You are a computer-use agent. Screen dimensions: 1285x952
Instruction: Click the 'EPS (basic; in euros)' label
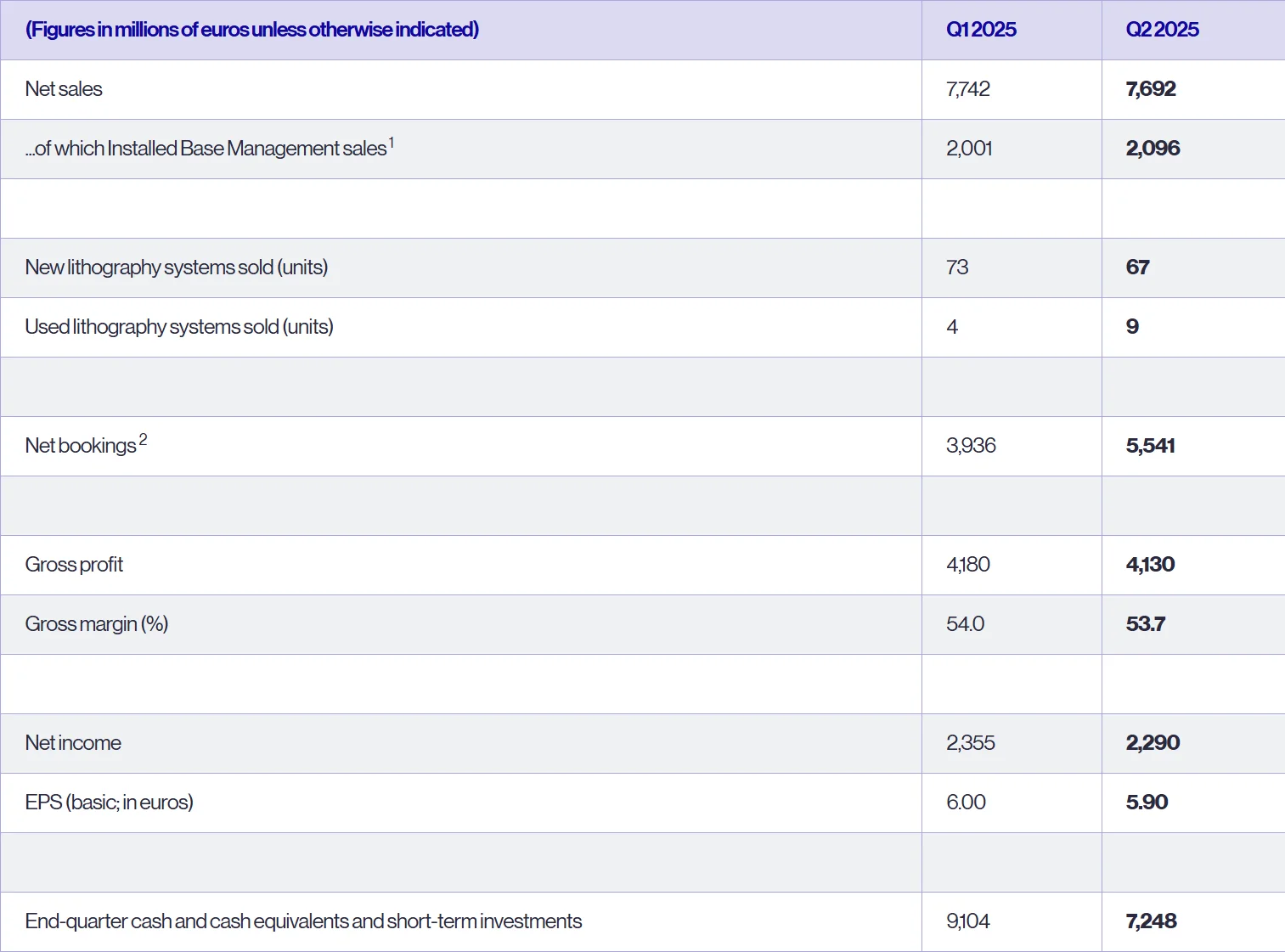[x=109, y=803]
